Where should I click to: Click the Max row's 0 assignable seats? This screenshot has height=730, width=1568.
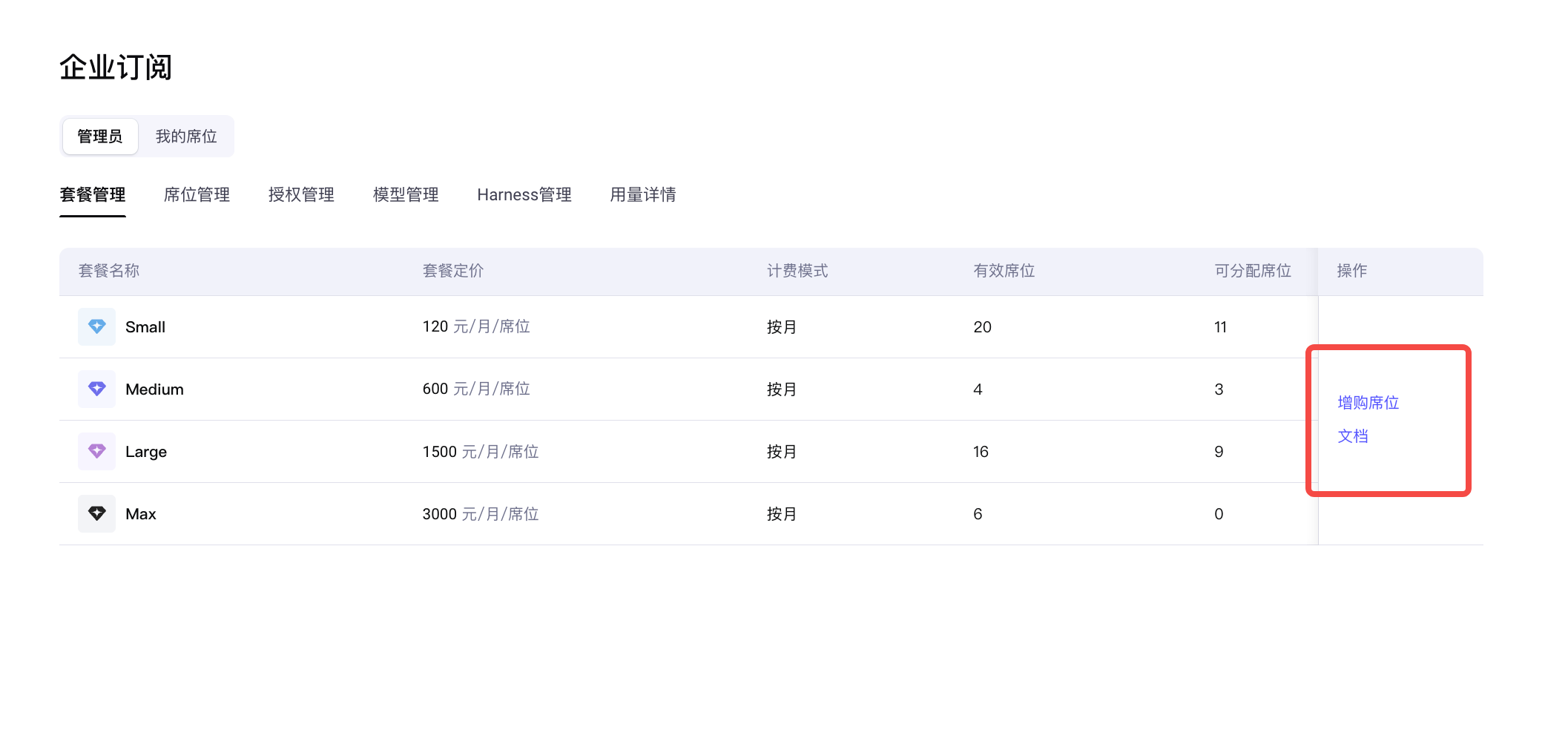[x=1219, y=514]
